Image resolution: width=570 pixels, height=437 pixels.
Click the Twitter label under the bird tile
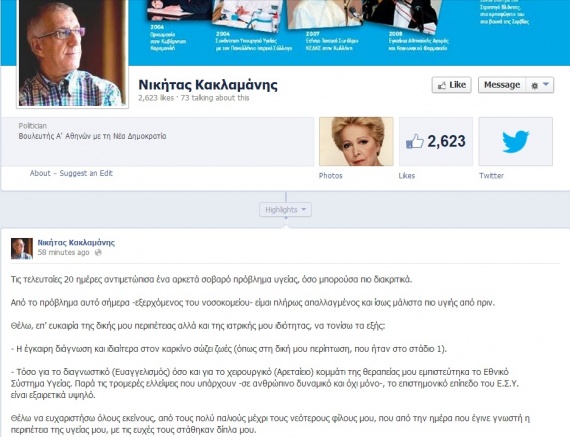491,176
